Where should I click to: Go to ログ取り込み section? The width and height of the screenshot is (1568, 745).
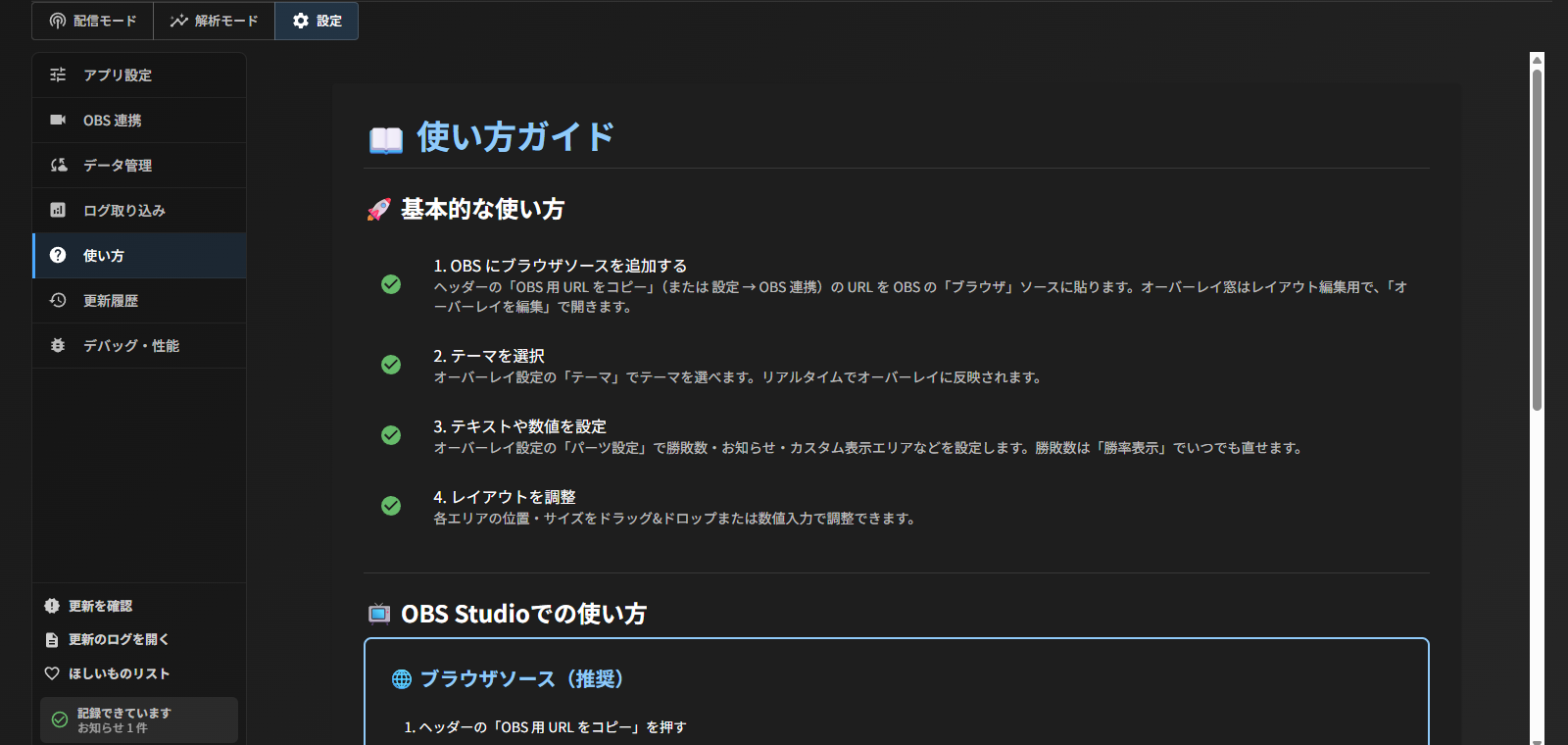coord(139,210)
